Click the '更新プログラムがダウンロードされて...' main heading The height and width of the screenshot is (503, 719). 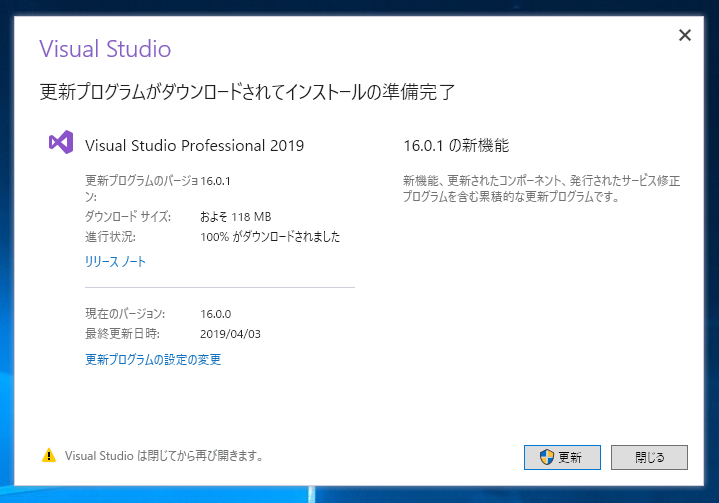tap(247, 92)
